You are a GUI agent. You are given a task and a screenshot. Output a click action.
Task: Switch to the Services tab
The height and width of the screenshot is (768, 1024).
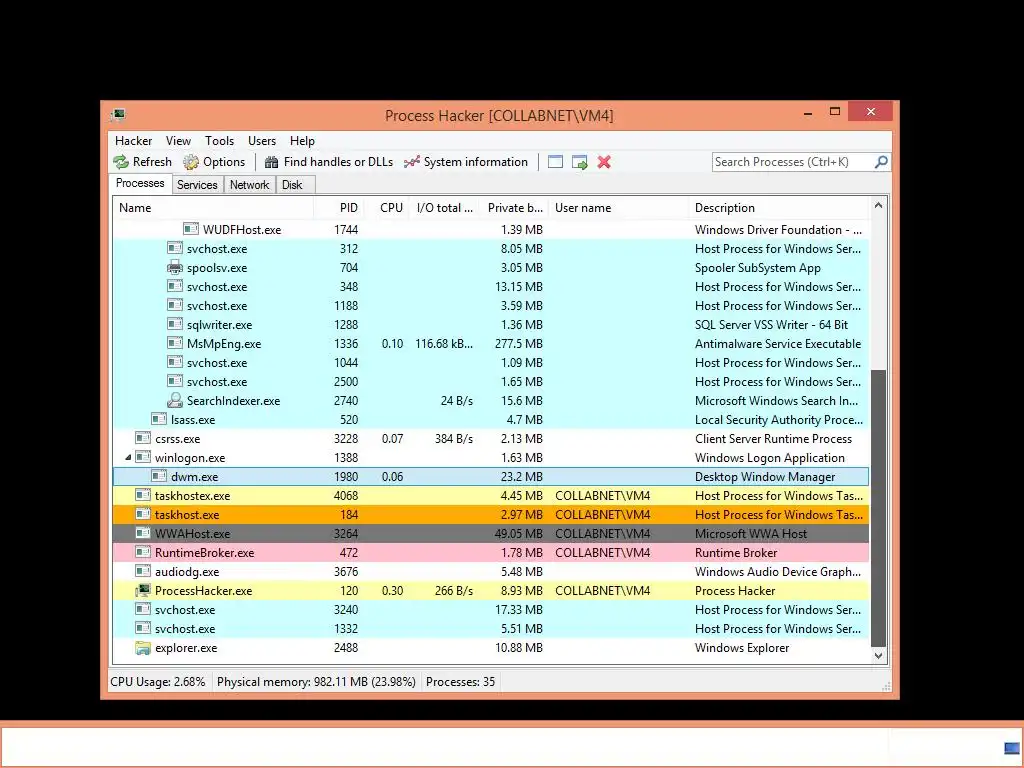coord(197,185)
